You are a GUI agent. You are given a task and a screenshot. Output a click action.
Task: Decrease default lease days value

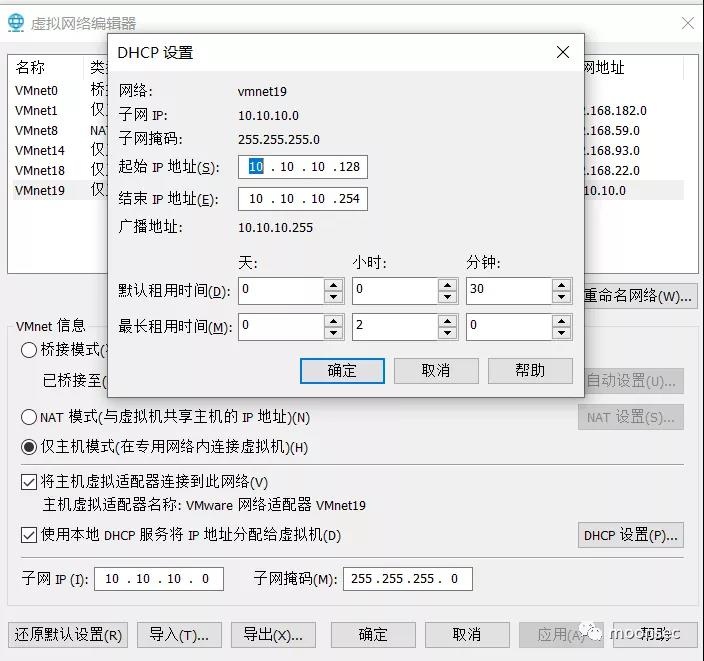[x=334, y=297]
